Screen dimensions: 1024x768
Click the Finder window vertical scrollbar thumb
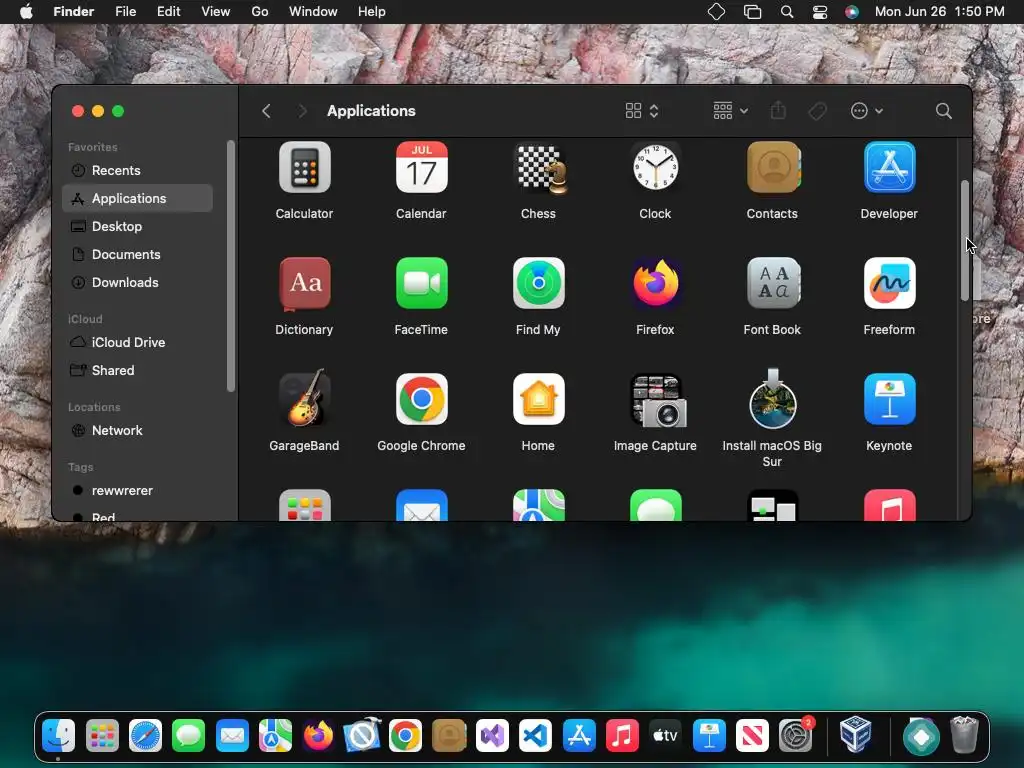click(x=965, y=240)
